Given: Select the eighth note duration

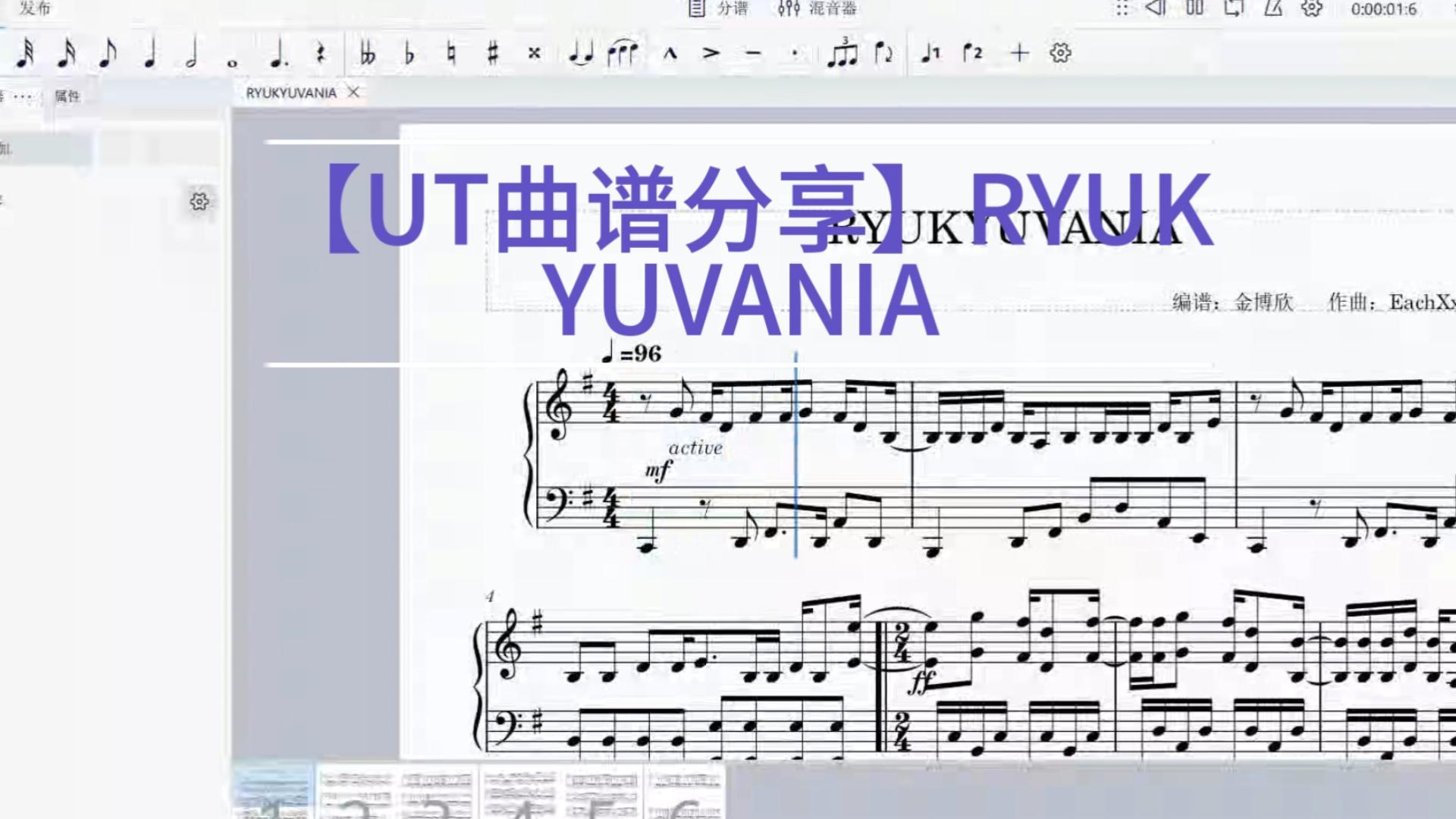Looking at the screenshot, I should click(108, 53).
